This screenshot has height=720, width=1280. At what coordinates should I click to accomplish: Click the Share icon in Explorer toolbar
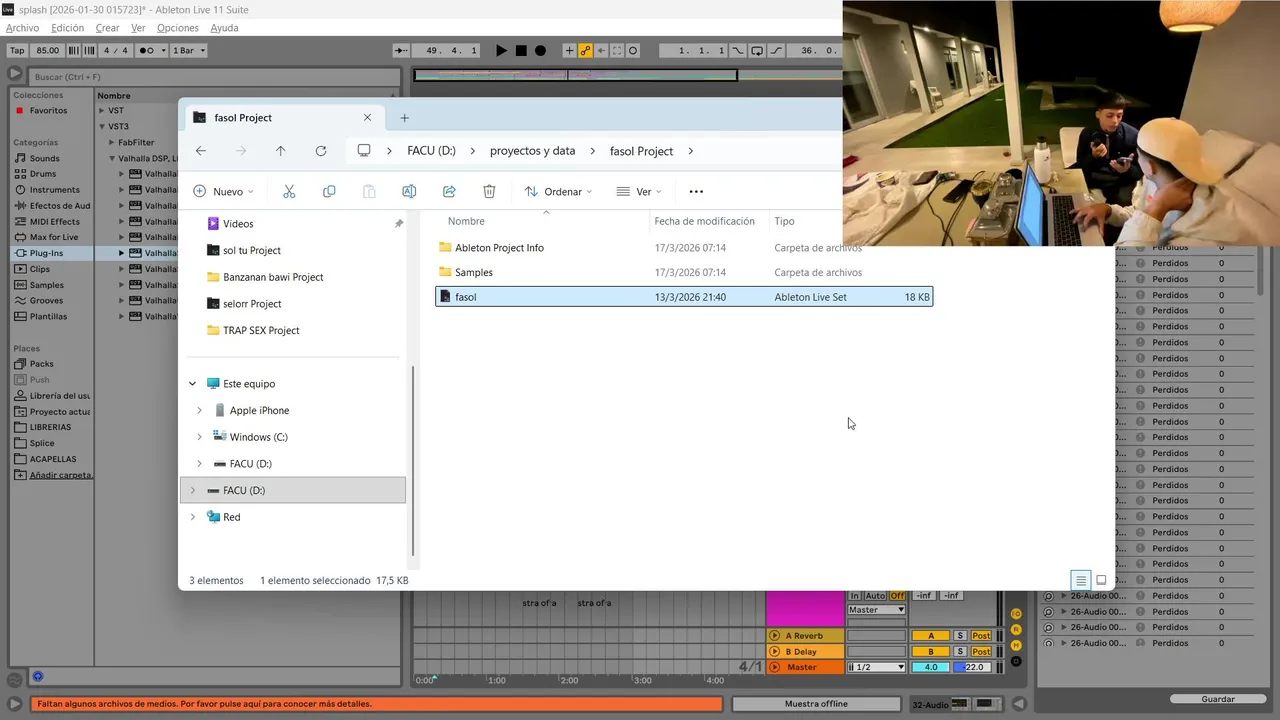pos(449,191)
